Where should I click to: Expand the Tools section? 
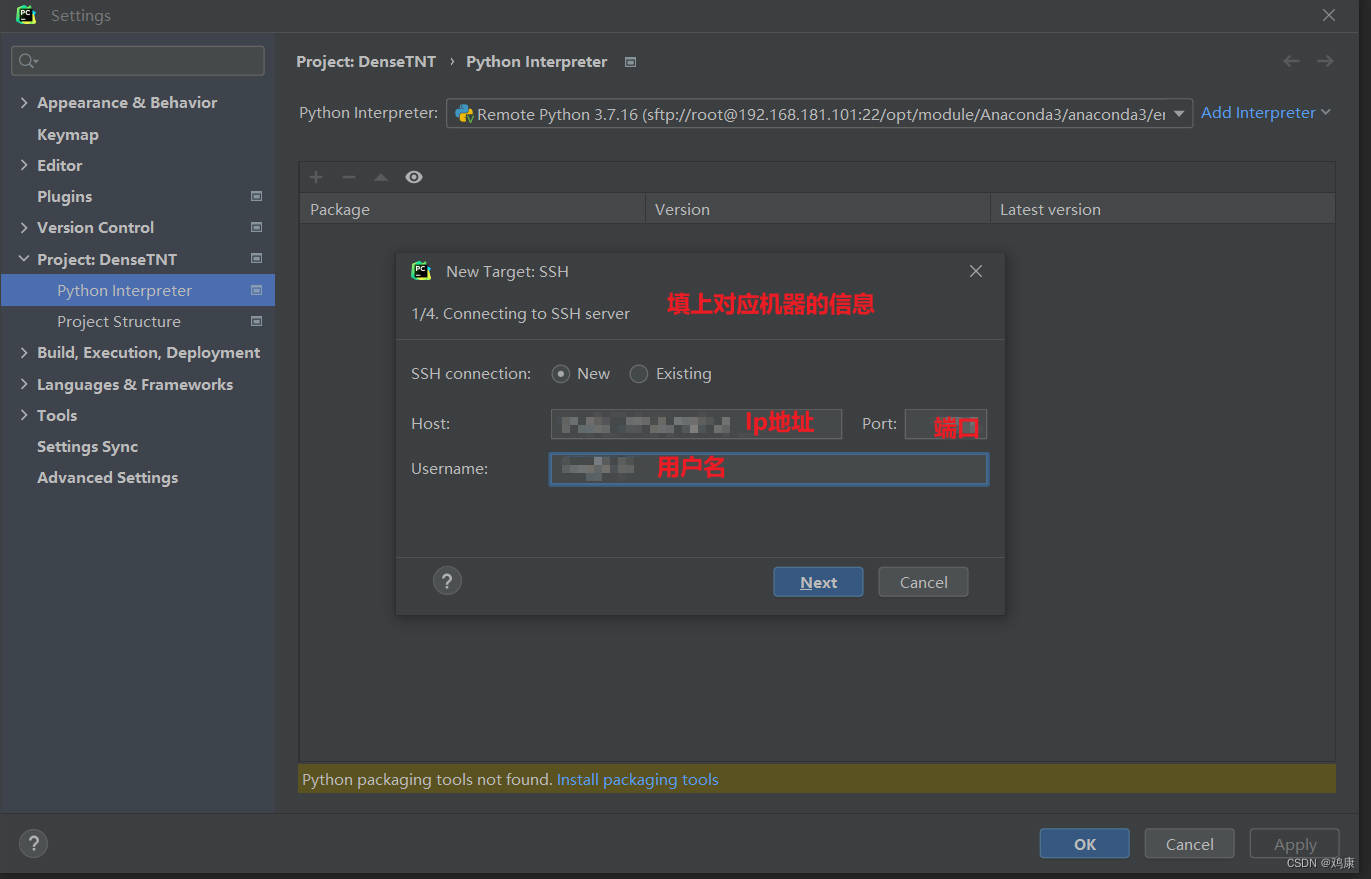[24, 416]
